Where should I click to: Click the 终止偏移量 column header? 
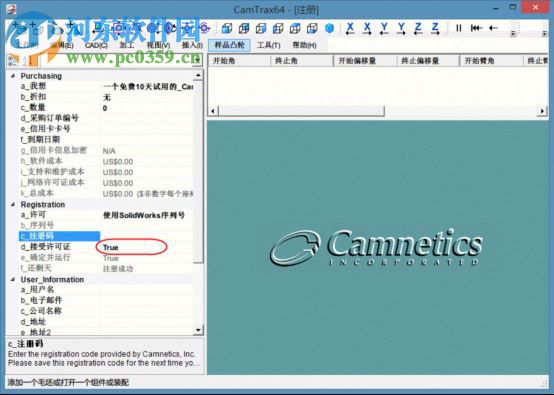pyautogui.click(x=428, y=61)
